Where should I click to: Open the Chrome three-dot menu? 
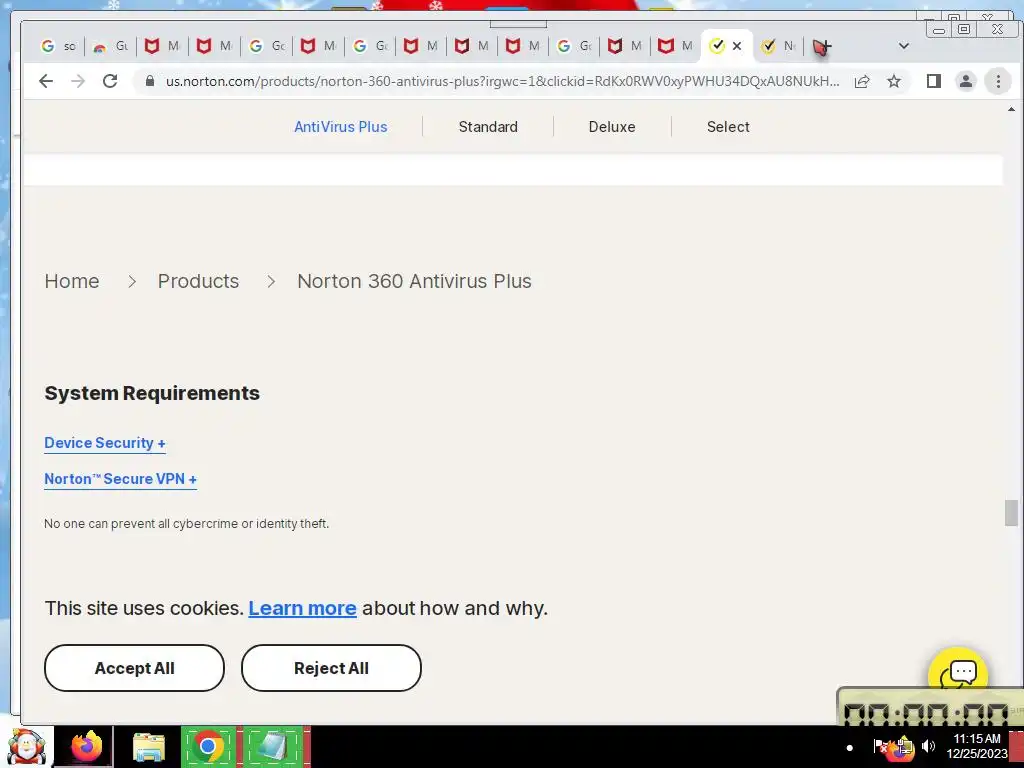pyautogui.click(x=998, y=81)
